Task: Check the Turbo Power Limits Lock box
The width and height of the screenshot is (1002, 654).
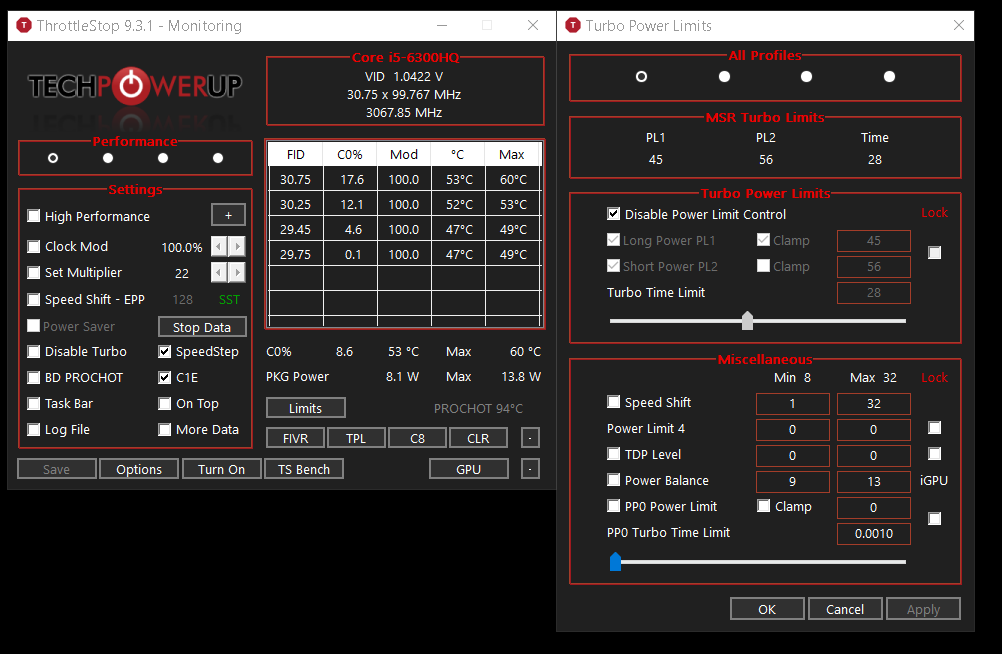Action: pos(934,253)
